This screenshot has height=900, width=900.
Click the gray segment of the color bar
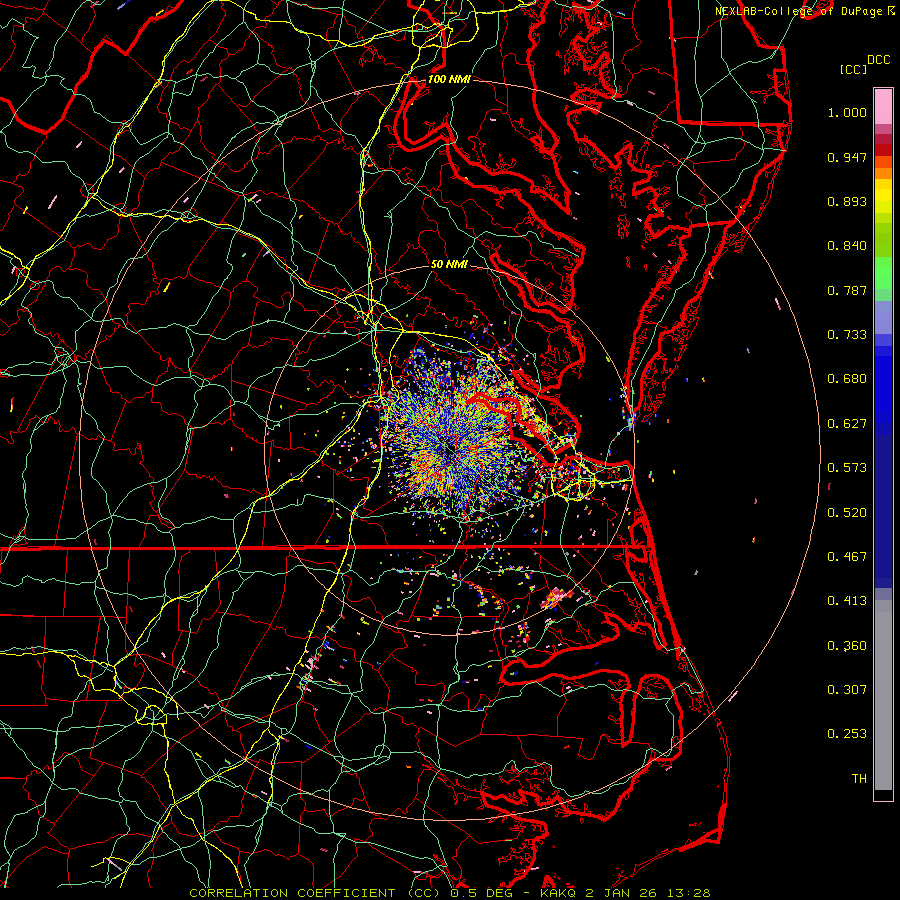point(883,695)
